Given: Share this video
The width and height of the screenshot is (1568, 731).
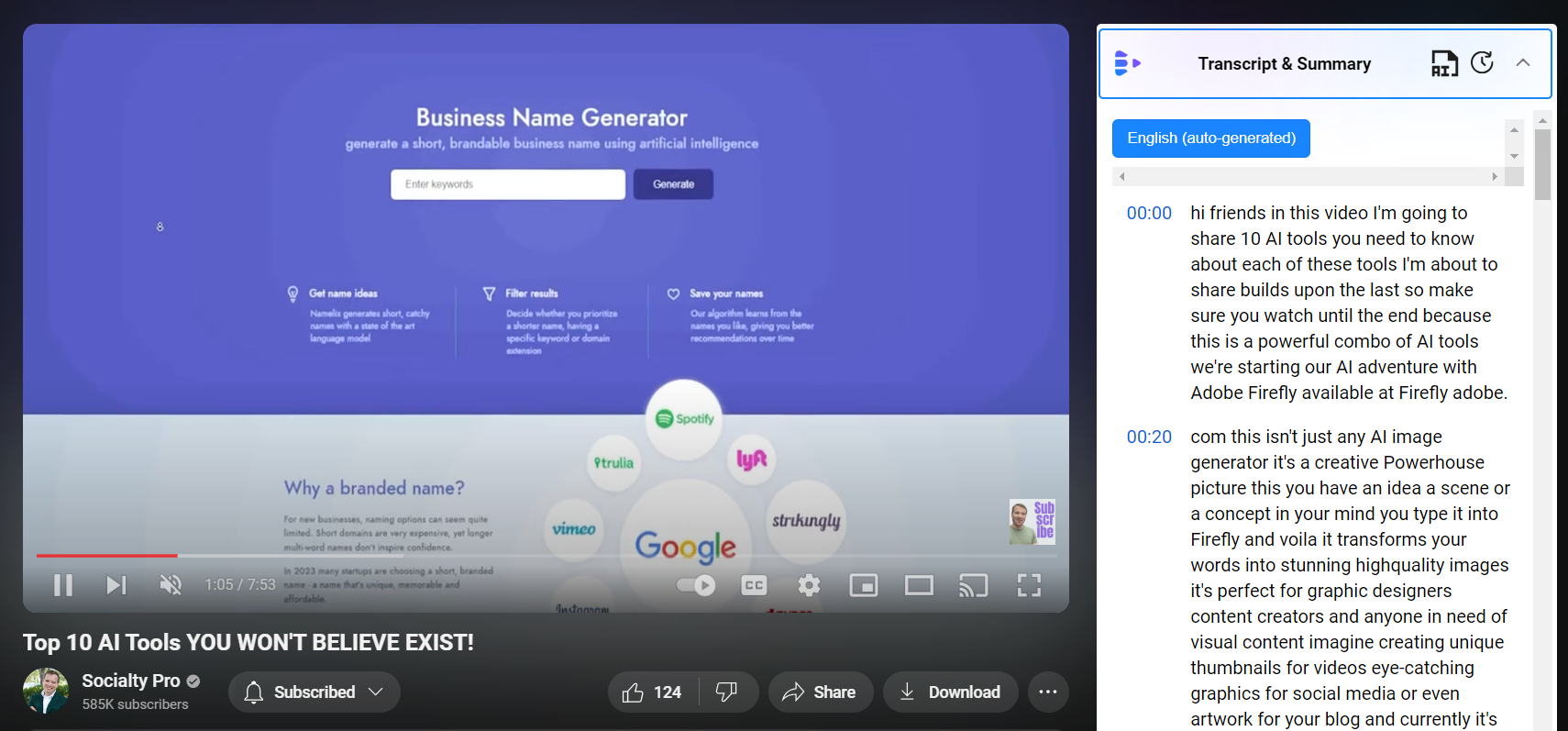Looking at the screenshot, I should [x=819, y=692].
